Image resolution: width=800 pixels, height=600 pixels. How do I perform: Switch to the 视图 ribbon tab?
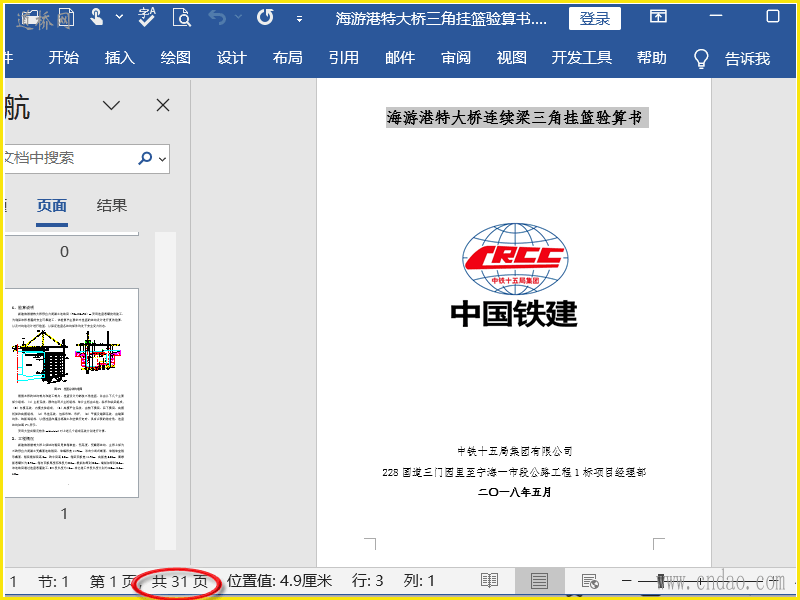512,58
